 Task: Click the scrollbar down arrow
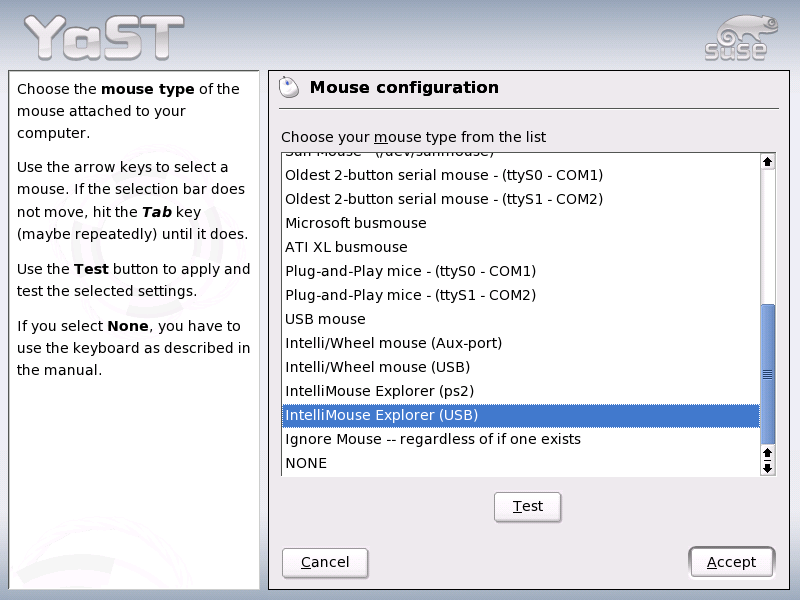pyautogui.click(x=767, y=467)
